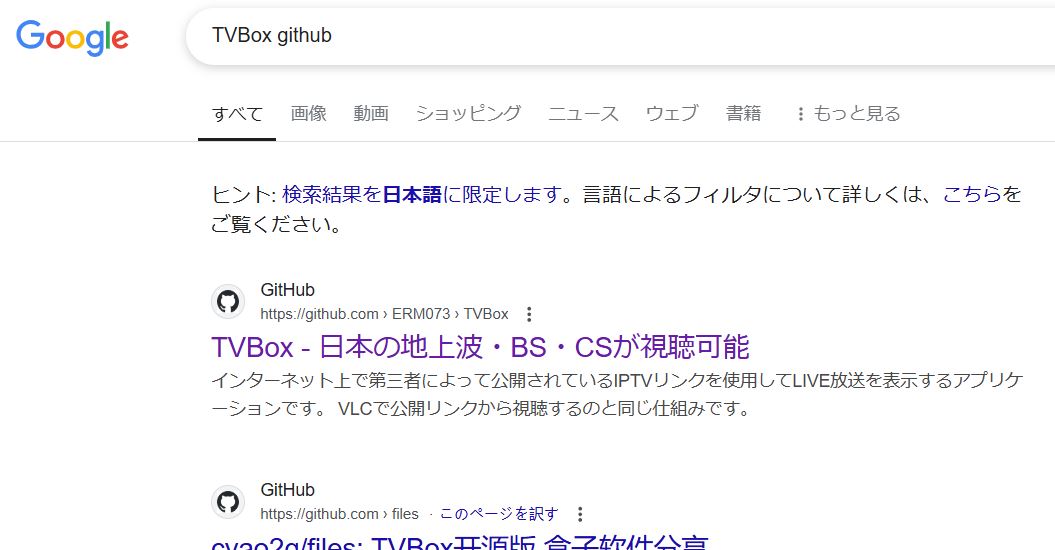Viewport: 1055px width, 550px height.
Task: Click GitHub favicon of the ERM073 TVBox result
Action: coord(228,302)
